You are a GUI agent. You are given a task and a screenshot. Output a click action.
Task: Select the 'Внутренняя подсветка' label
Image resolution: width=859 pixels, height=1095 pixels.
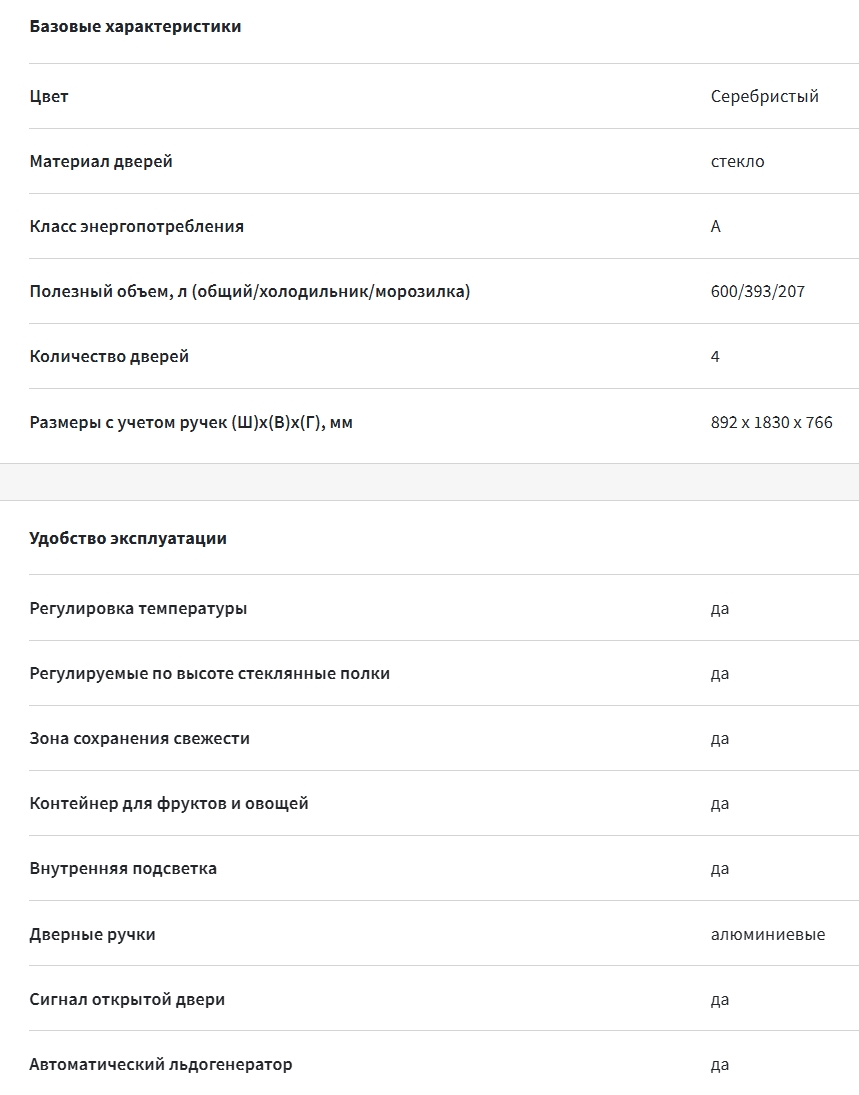[123, 868]
